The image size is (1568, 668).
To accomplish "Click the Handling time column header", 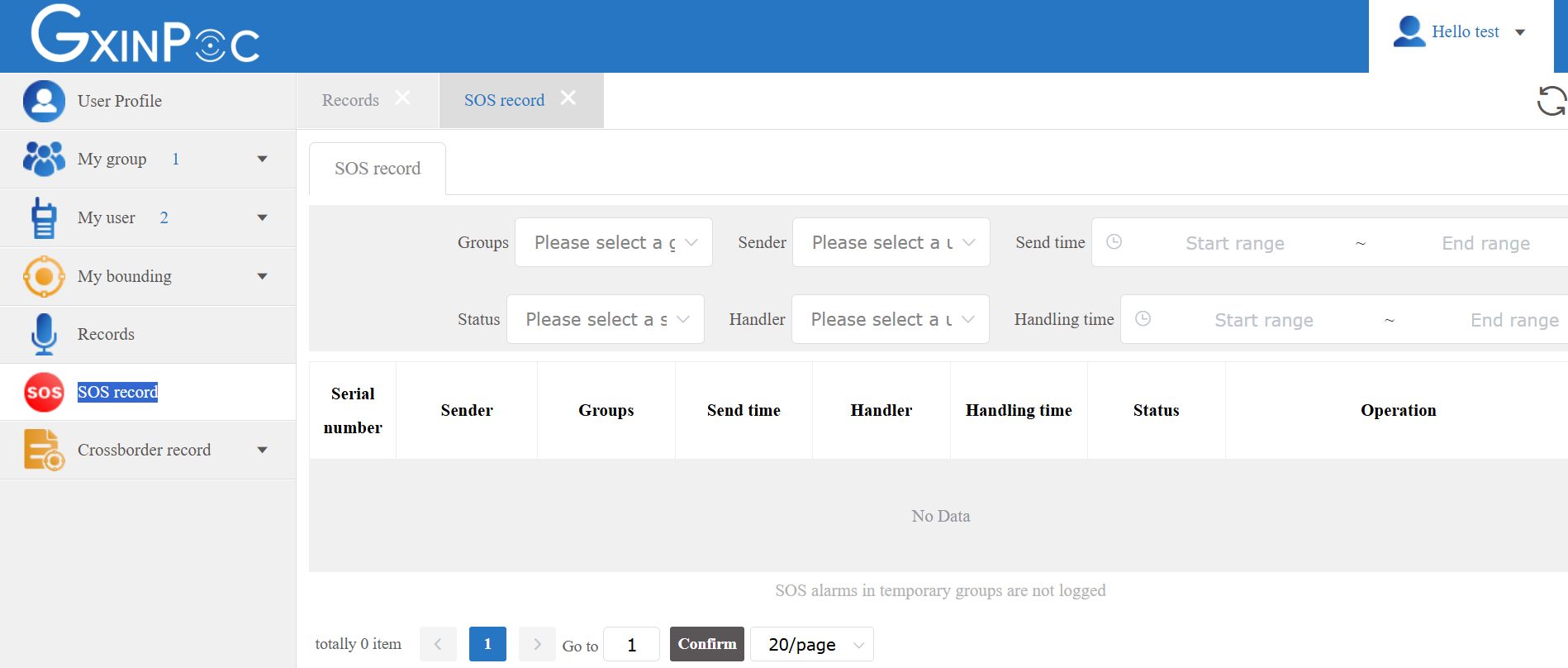I will (x=1019, y=410).
